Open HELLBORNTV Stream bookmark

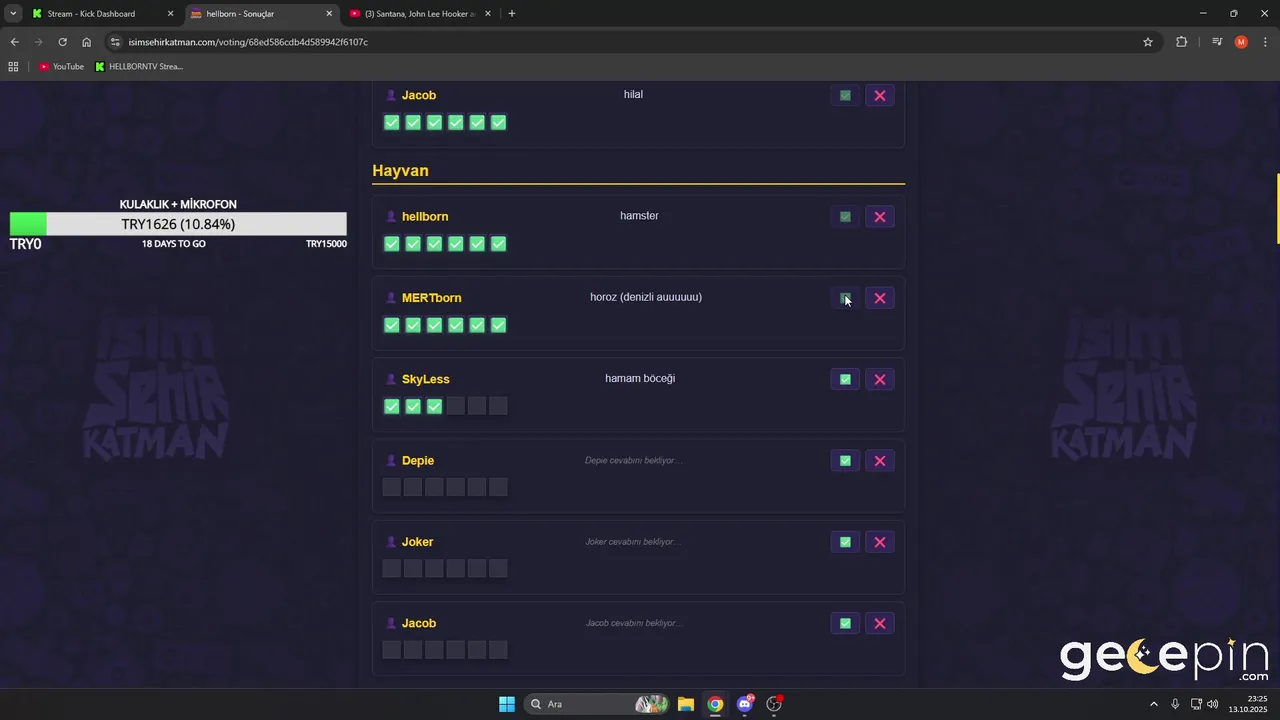tap(139, 67)
